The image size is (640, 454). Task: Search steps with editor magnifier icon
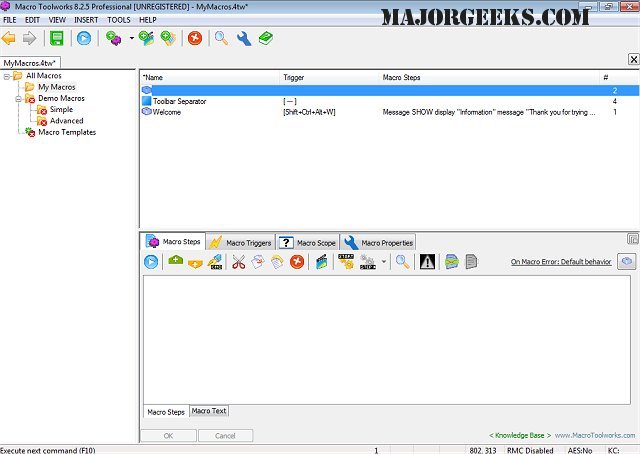[x=402, y=262]
